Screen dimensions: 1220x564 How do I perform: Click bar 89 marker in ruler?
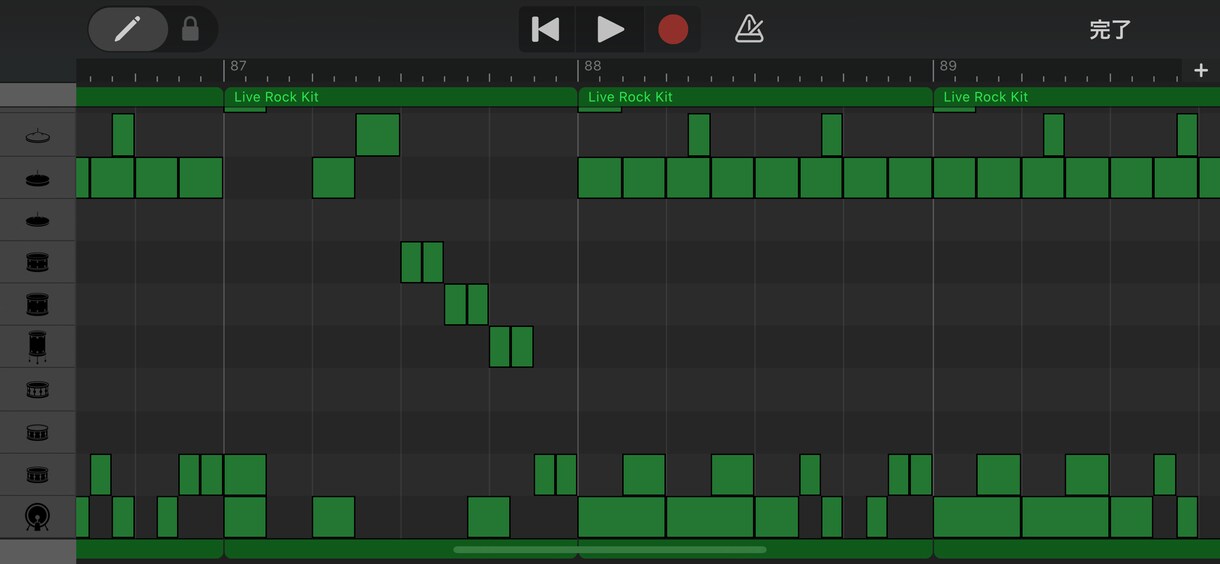(x=948, y=66)
